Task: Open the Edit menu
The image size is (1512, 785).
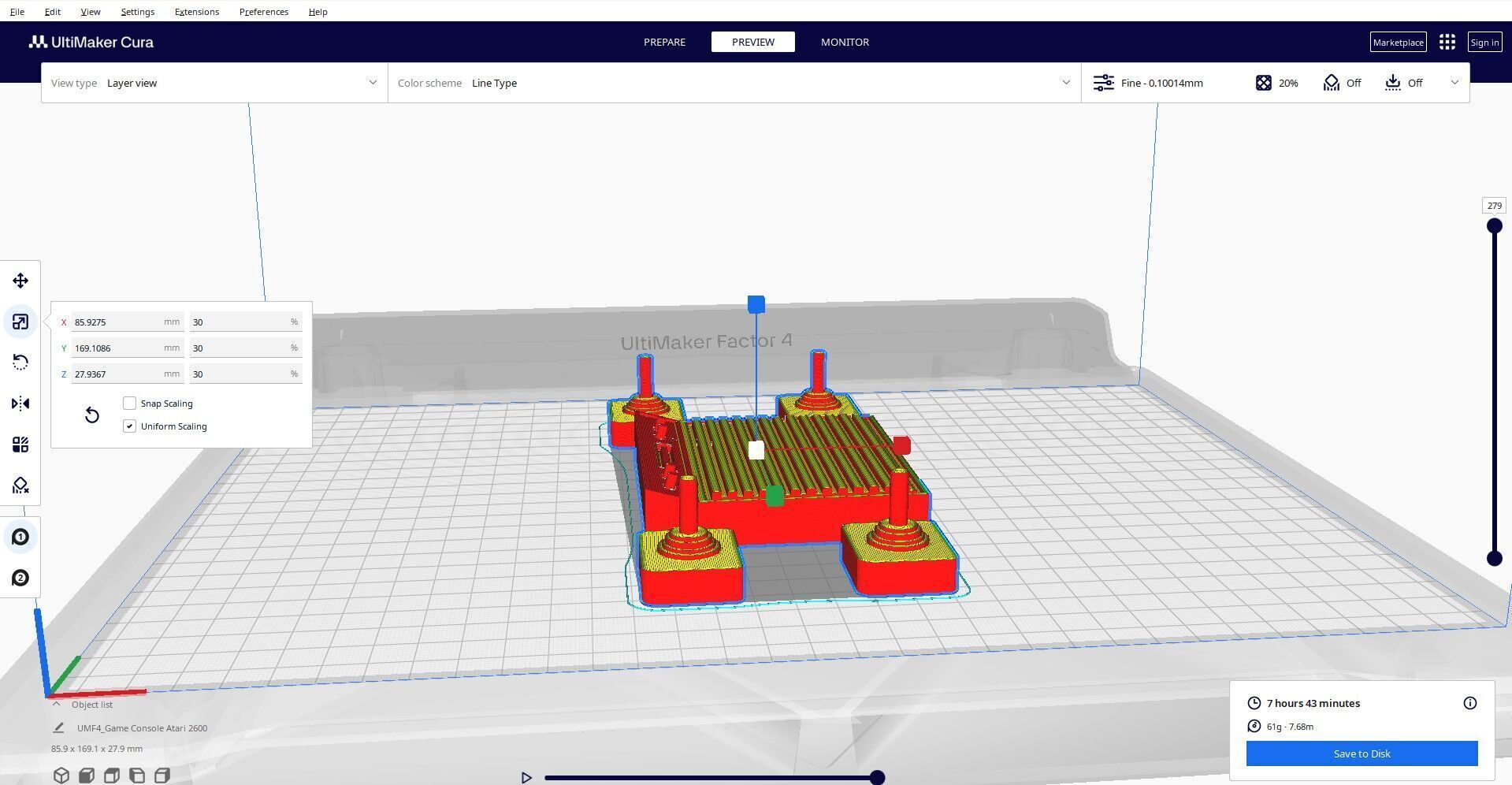Action: click(x=52, y=12)
